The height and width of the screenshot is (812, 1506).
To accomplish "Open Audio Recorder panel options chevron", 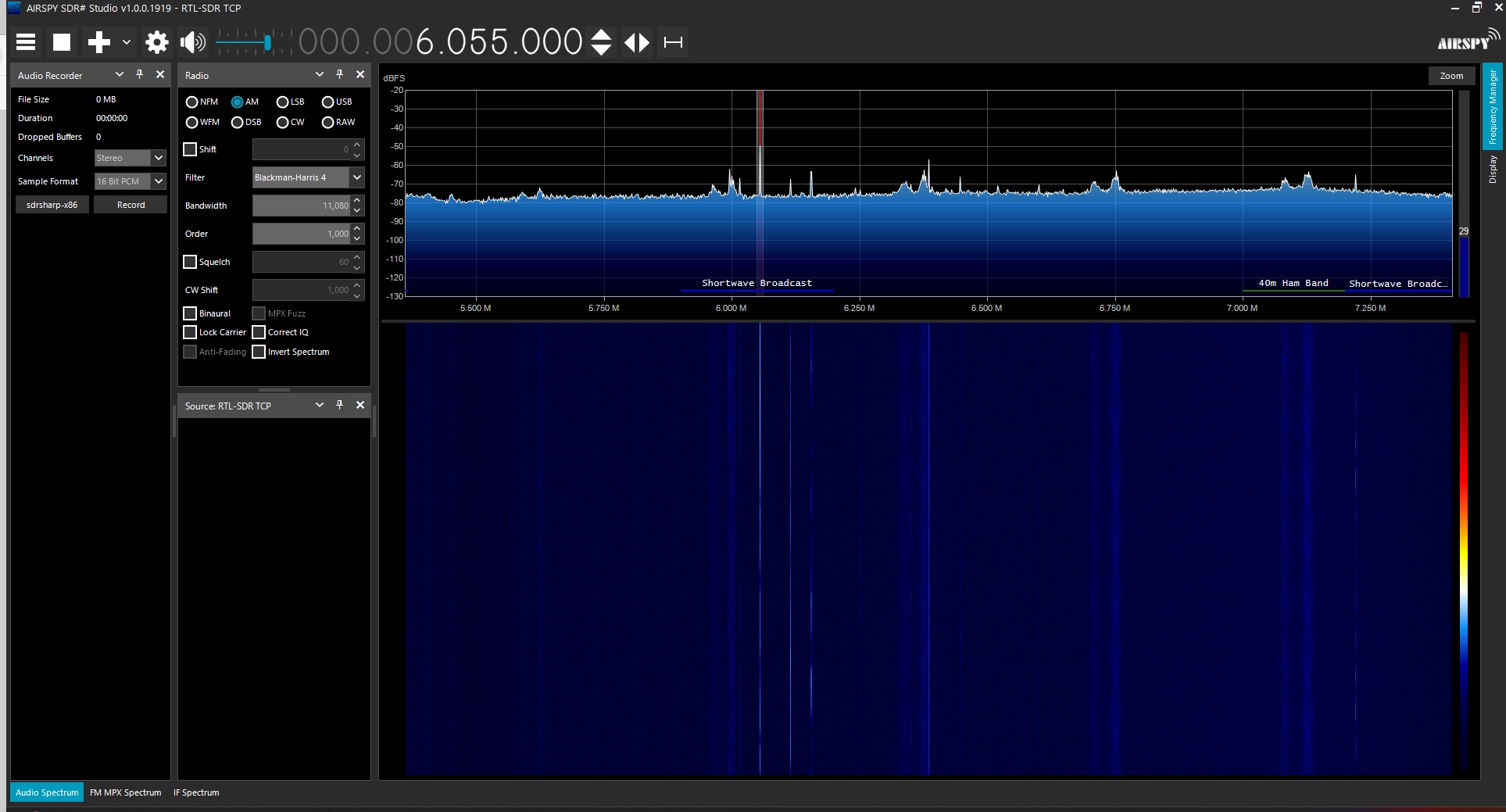I will pos(120,74).
